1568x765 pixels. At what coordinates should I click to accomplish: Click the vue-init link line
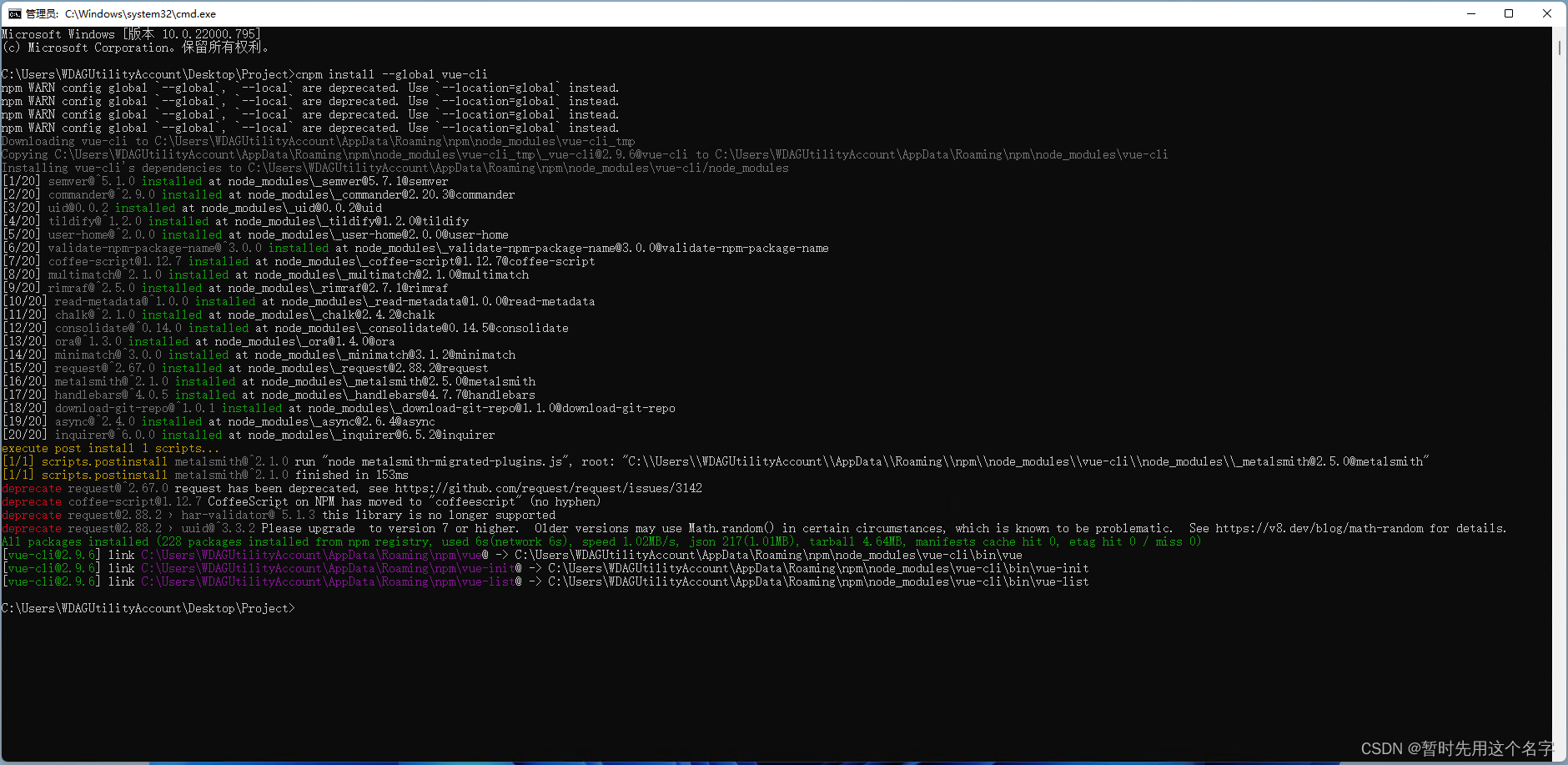[x=545, y=568]
